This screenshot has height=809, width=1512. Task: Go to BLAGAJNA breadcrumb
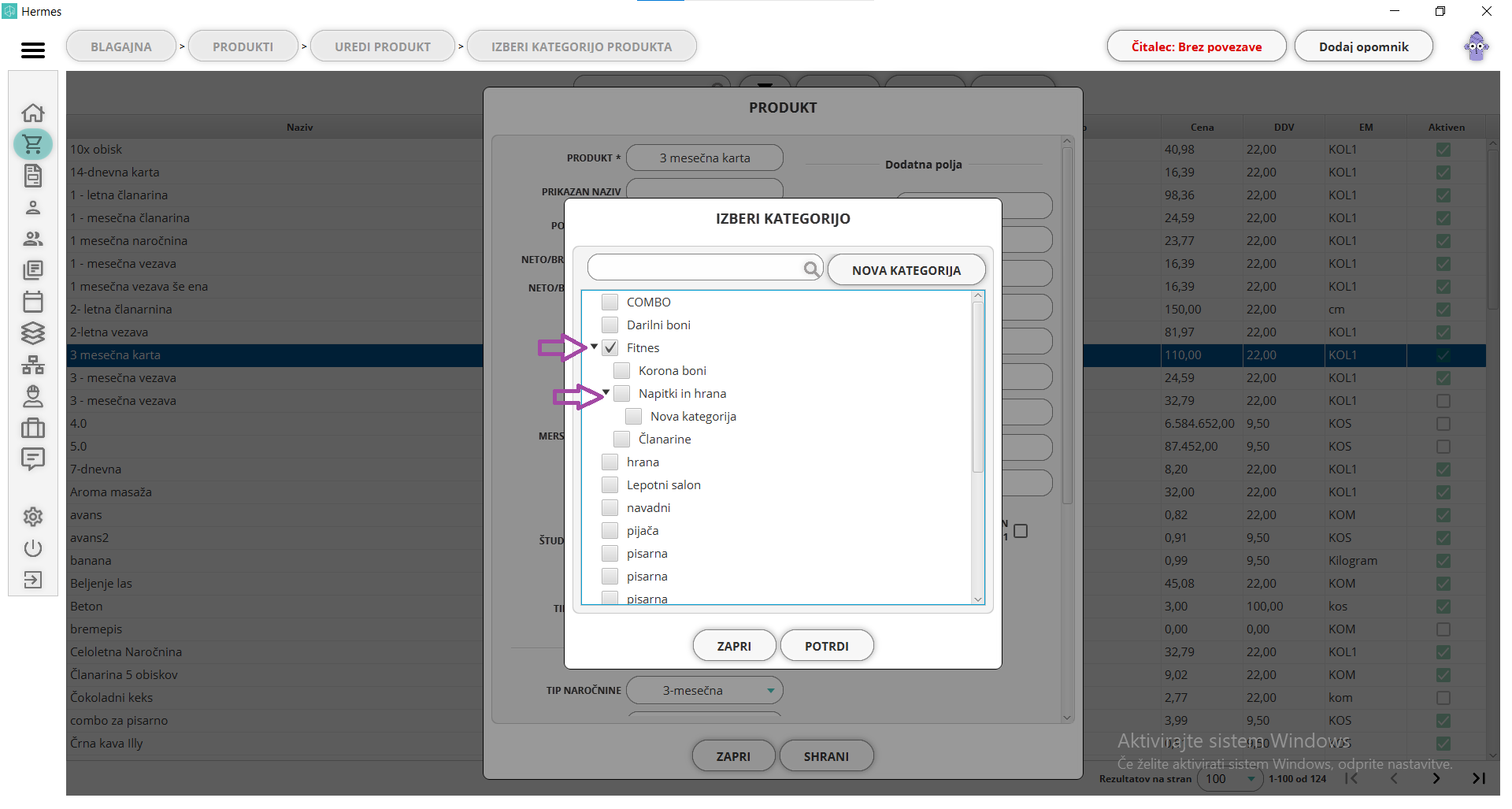121,46
